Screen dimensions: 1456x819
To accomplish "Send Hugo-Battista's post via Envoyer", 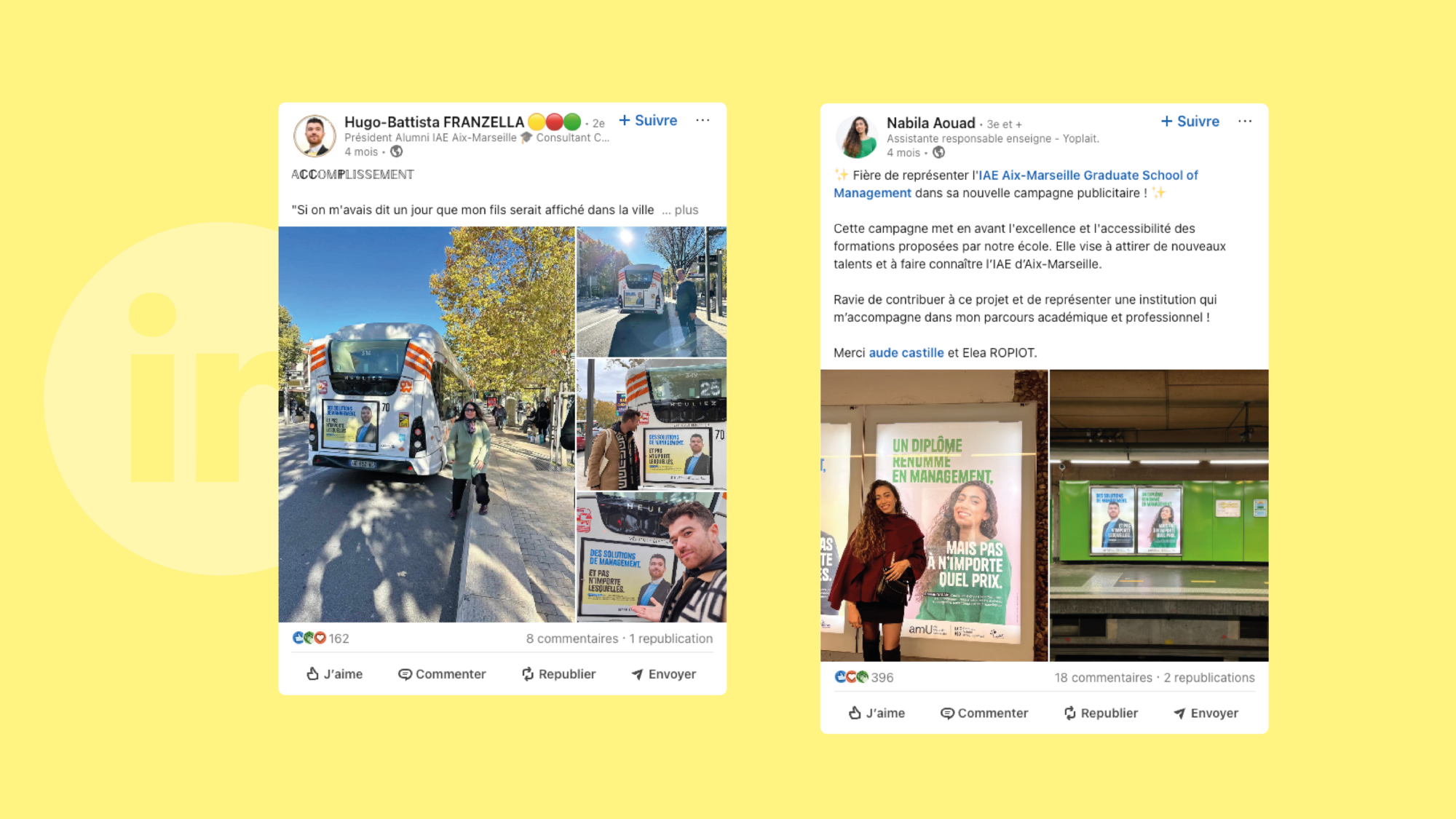I will [x=663, y=674].
